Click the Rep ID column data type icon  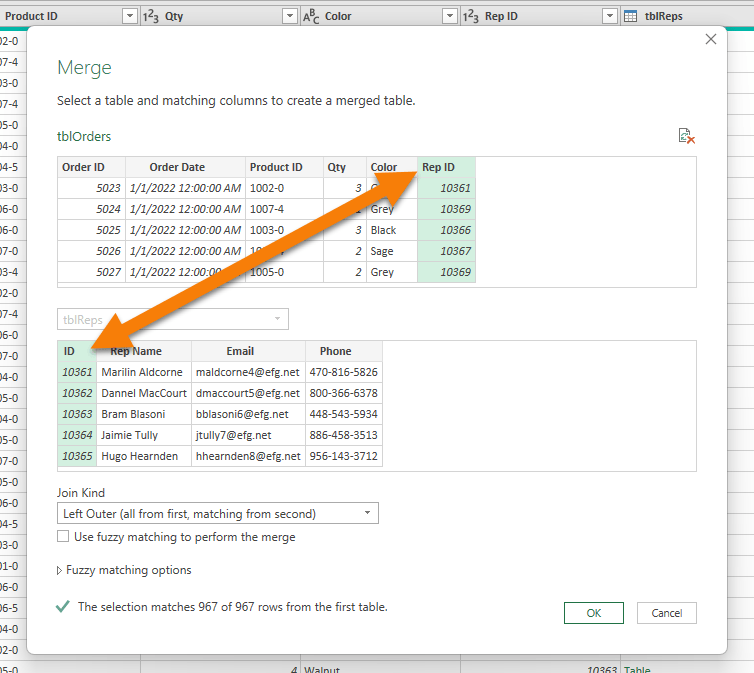[471, 16]
